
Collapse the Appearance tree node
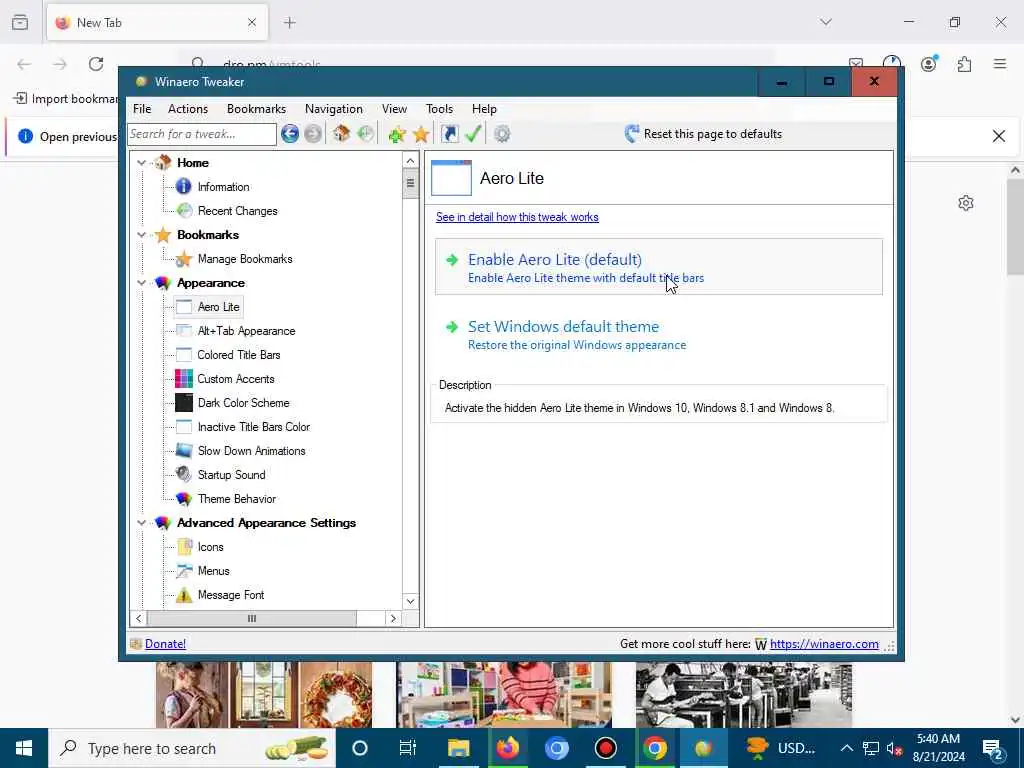click(x=141, y=283)
